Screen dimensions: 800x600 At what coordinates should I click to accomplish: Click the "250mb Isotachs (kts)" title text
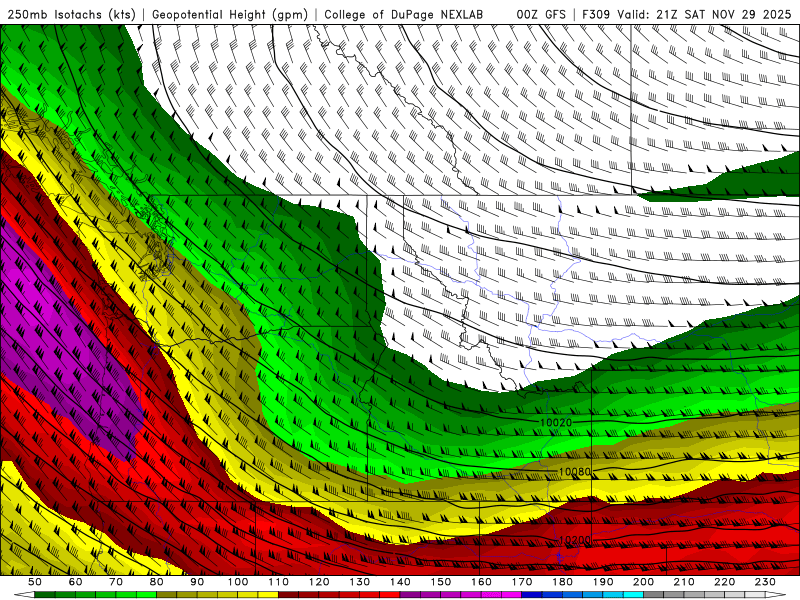coord(71,15)
